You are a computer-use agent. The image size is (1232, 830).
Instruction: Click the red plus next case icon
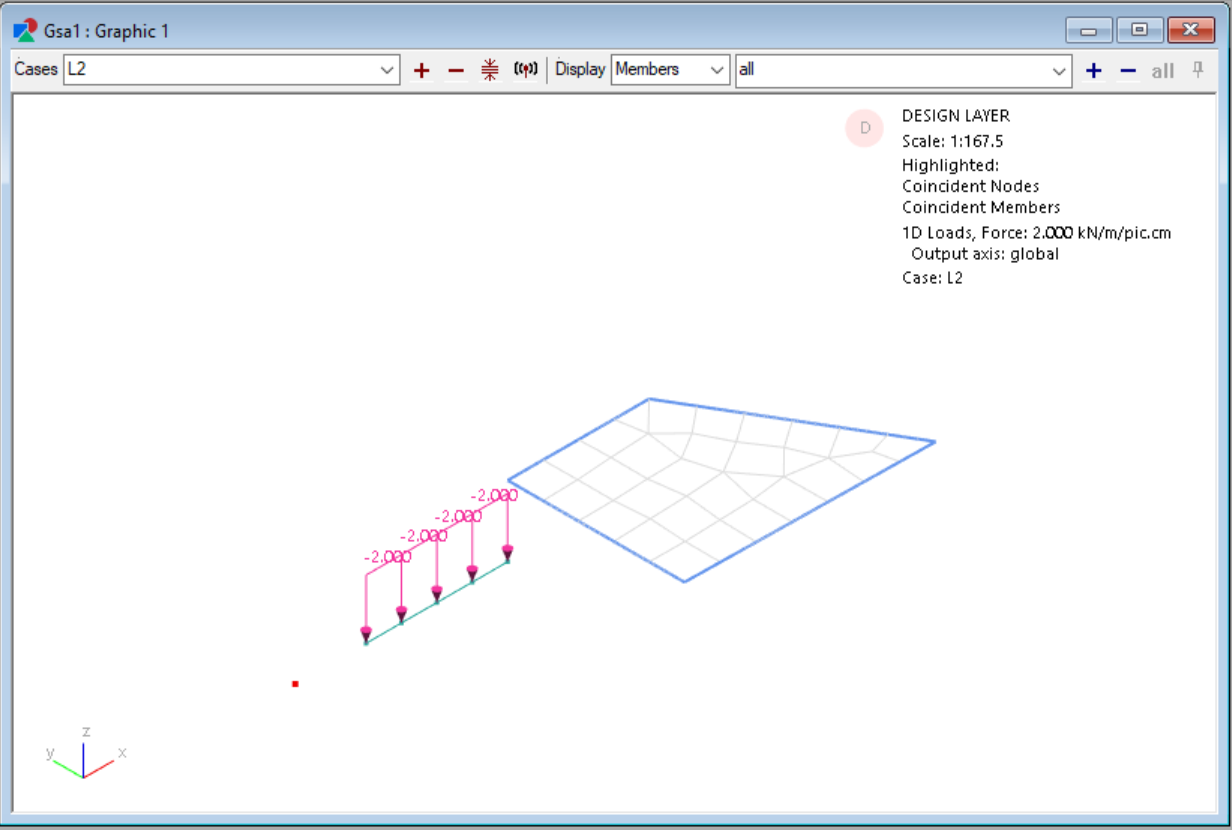tap(422, 70)
